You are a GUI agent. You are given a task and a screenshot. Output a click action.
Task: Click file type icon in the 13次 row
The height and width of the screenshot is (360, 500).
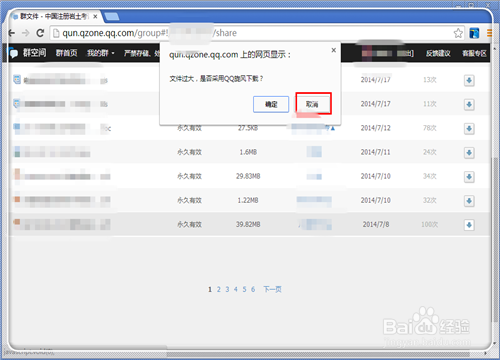[17, 79]
